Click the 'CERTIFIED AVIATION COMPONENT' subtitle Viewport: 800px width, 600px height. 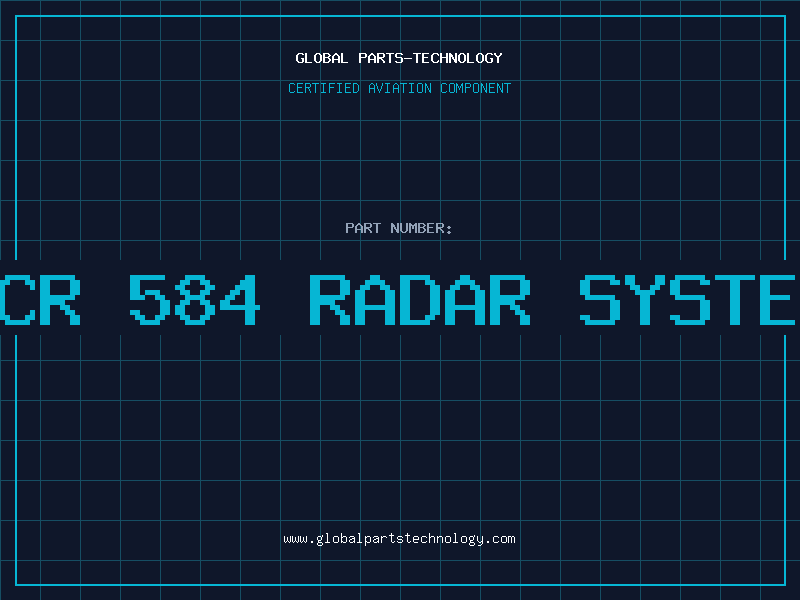[399, 88]
